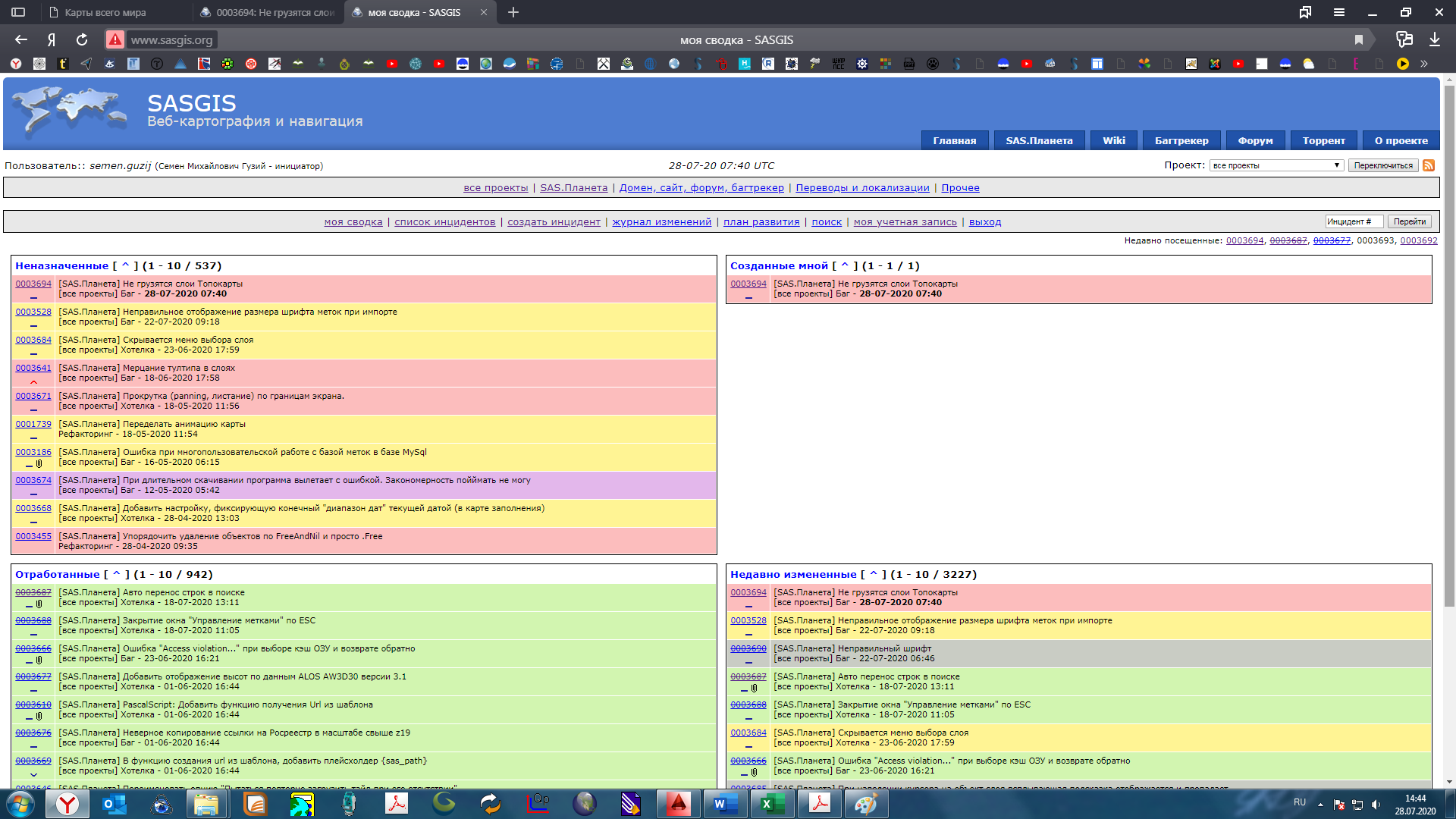Click the red warning icon before www.sasgis.org
This screenshot has height=819, width=1456.
tap(115, 39)
